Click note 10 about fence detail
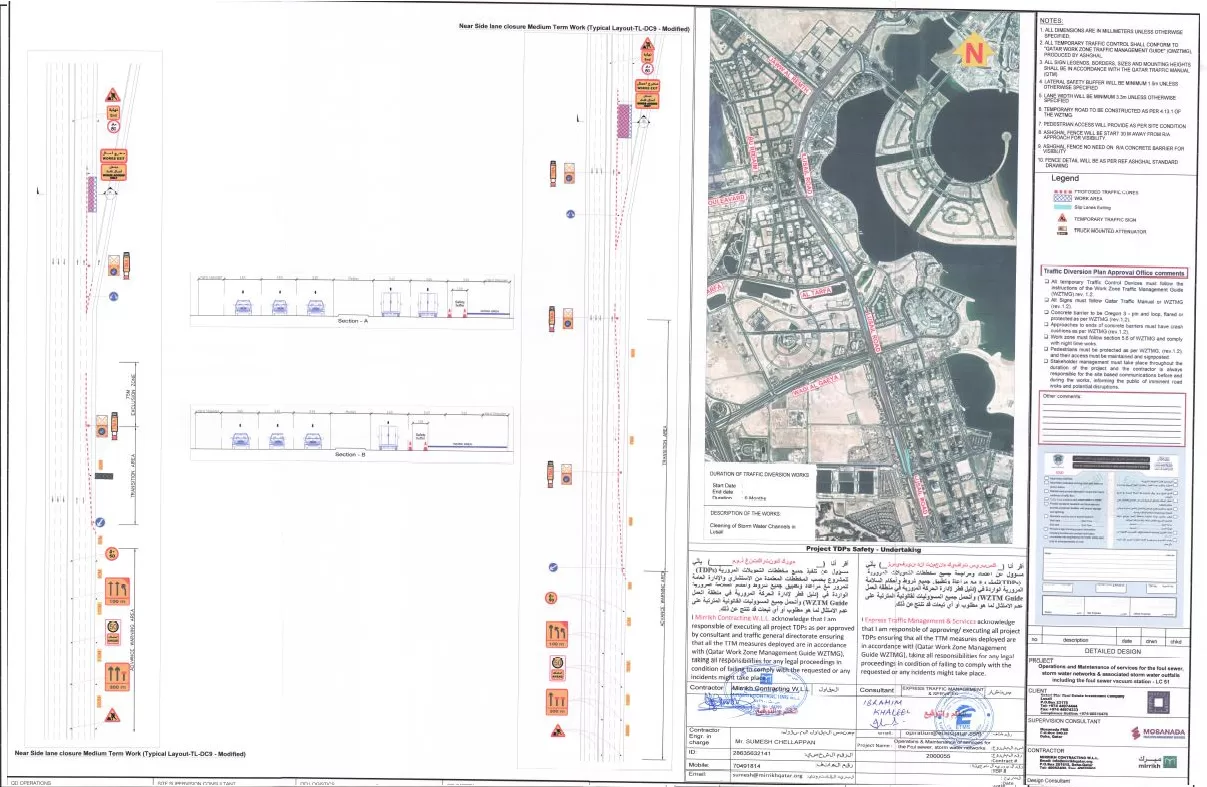Viewport: 1207px width, 787px height. 1111,162
